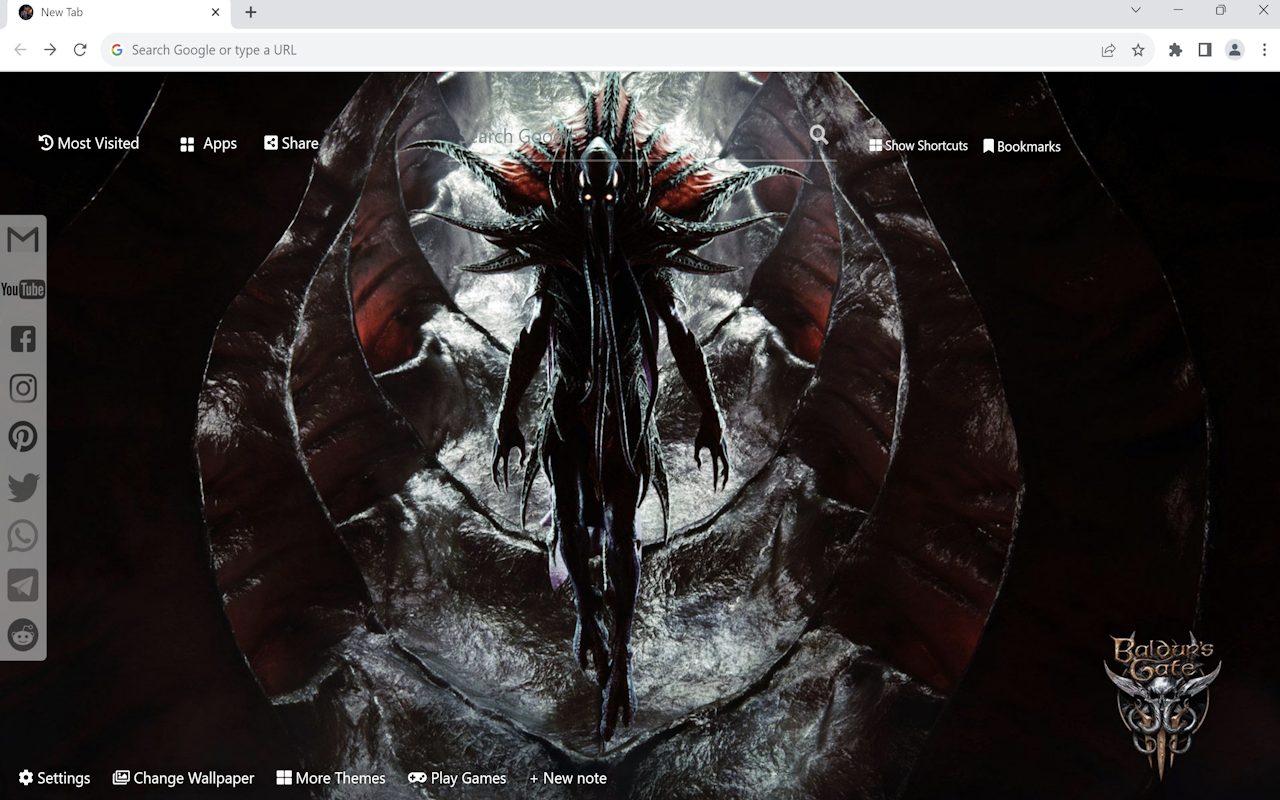Reload the current page
The height and width of the screenshot is (800, 1280).
pyautogui.click(x=80, y=50)
